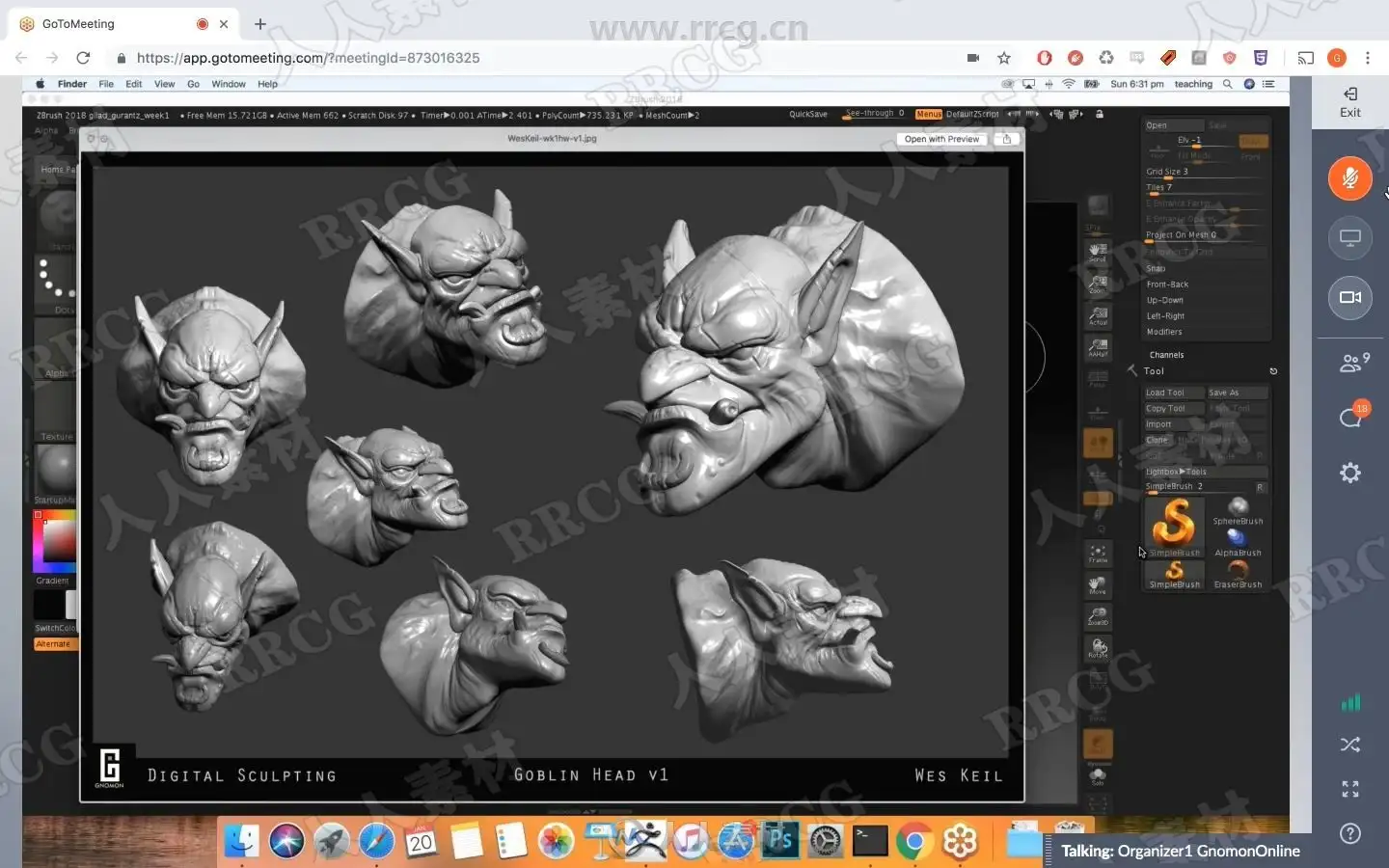Click the Save As button
The image size is (1389, 868).
1237,393
